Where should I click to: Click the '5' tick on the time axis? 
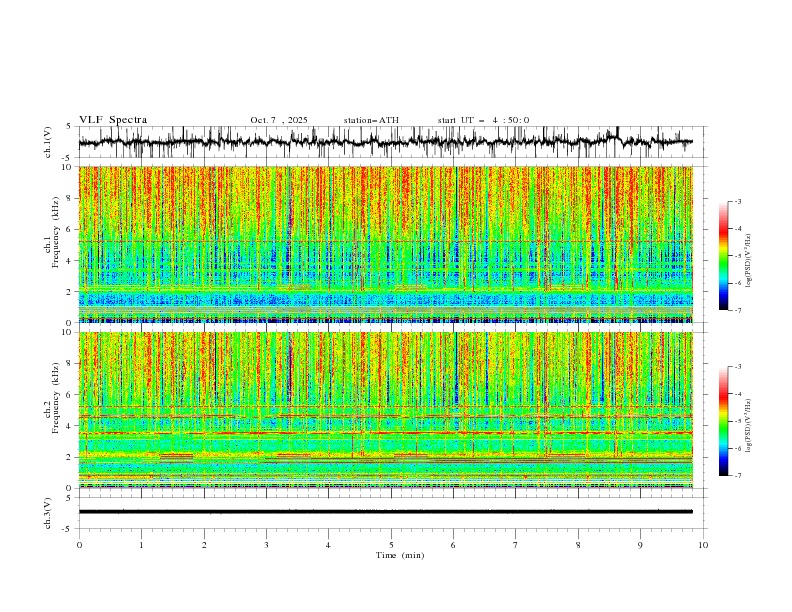[x=391, y=545]
